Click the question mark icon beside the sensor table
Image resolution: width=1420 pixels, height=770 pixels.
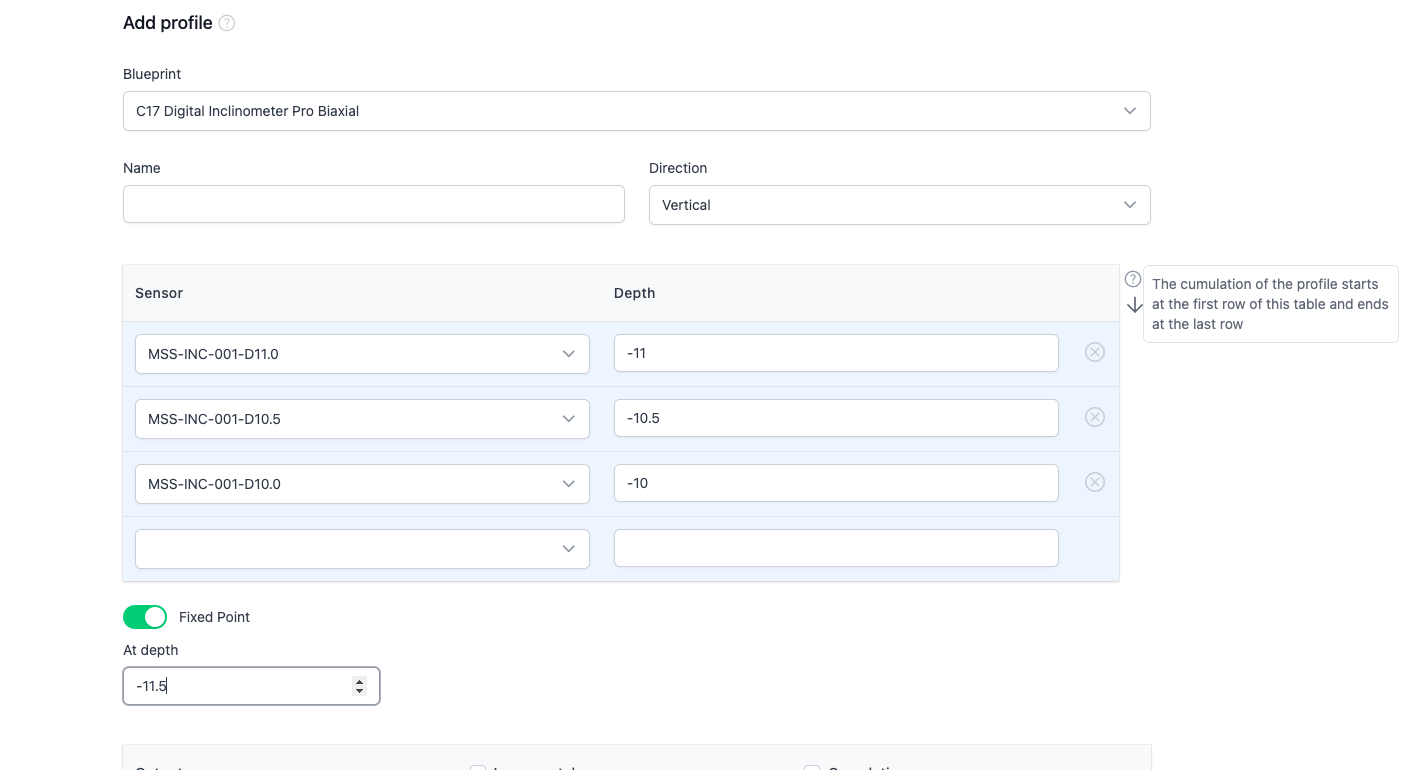point(1132,279)
